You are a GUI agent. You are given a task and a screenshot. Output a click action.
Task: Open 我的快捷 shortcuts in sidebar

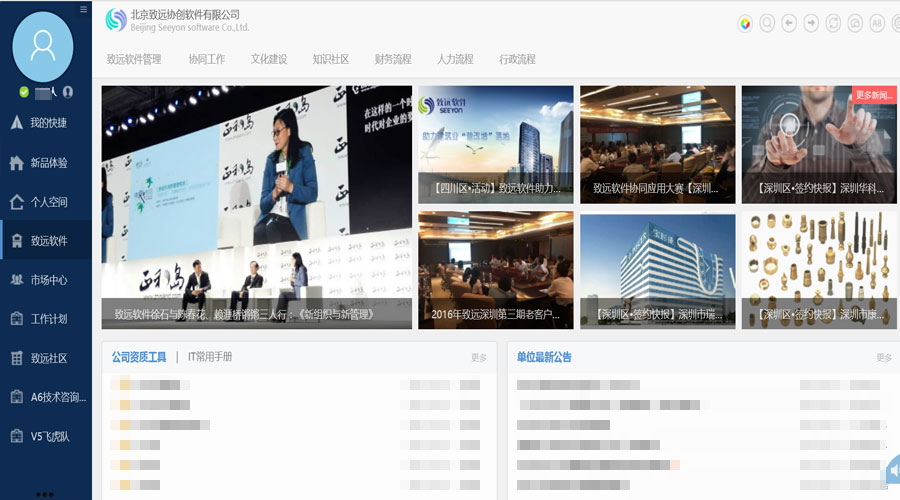click(x=46, y=123)
